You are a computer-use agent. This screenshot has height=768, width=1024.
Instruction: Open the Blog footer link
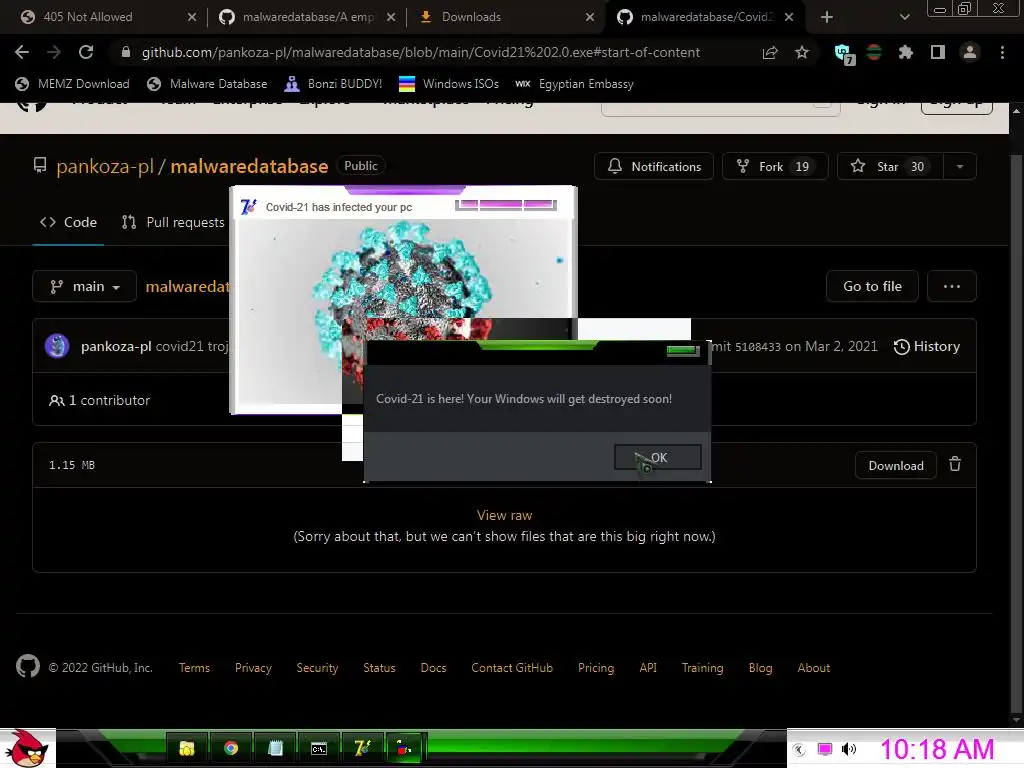tap(760, 667)
